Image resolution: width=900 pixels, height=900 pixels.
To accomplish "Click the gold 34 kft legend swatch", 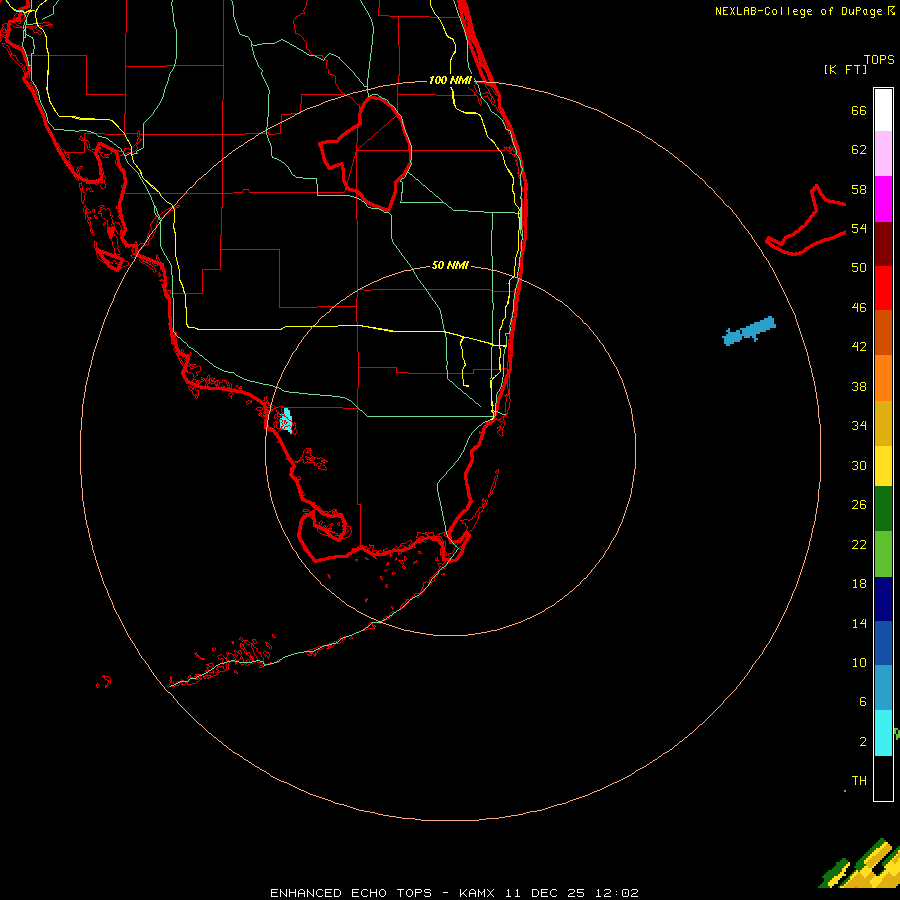I will click(883, 423).
